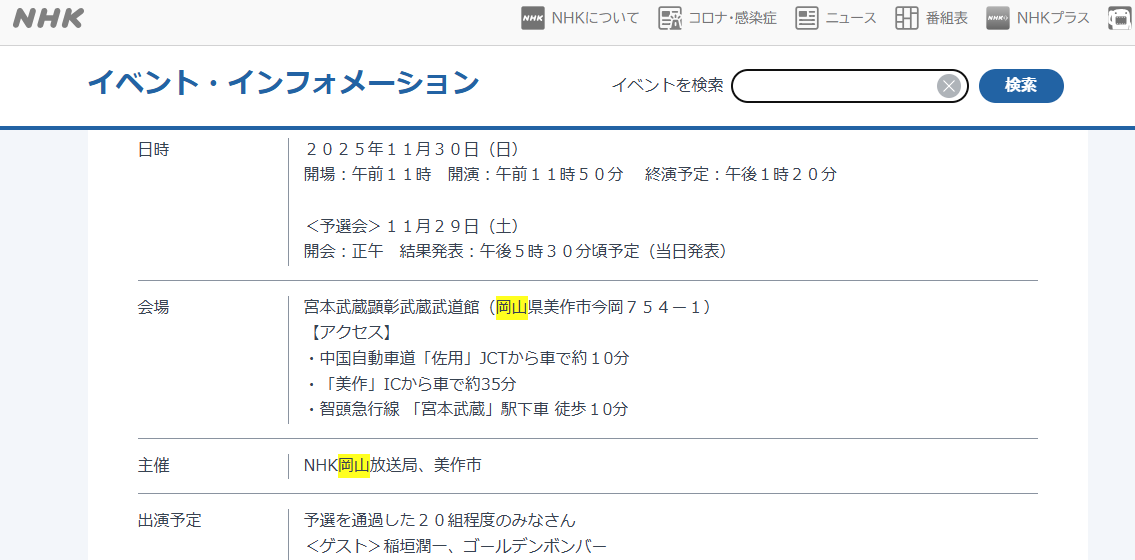The height and width of the screenshot is (560, 1135).
Task: Go to the コロナ・感染症 page
Action: click(x=733, y=18)
